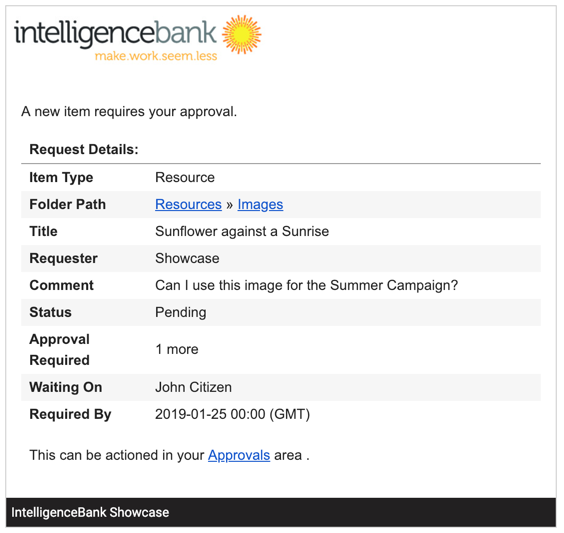Click the IntelligenceBank Showcase footer text
This screenshot has height=533, width=564.
click(90, 512)
